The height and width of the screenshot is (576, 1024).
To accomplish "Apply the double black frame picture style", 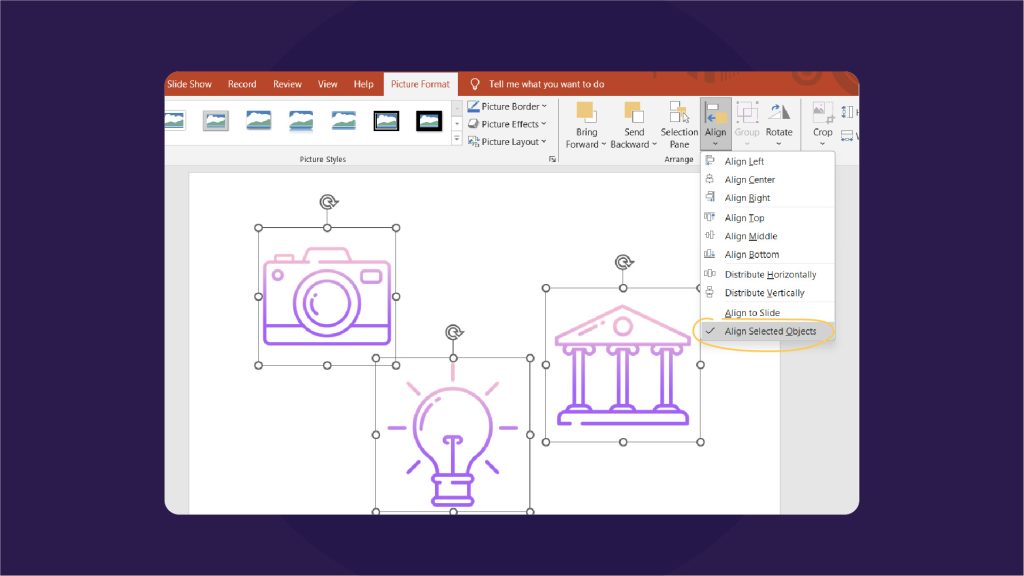I will [386, 121].
